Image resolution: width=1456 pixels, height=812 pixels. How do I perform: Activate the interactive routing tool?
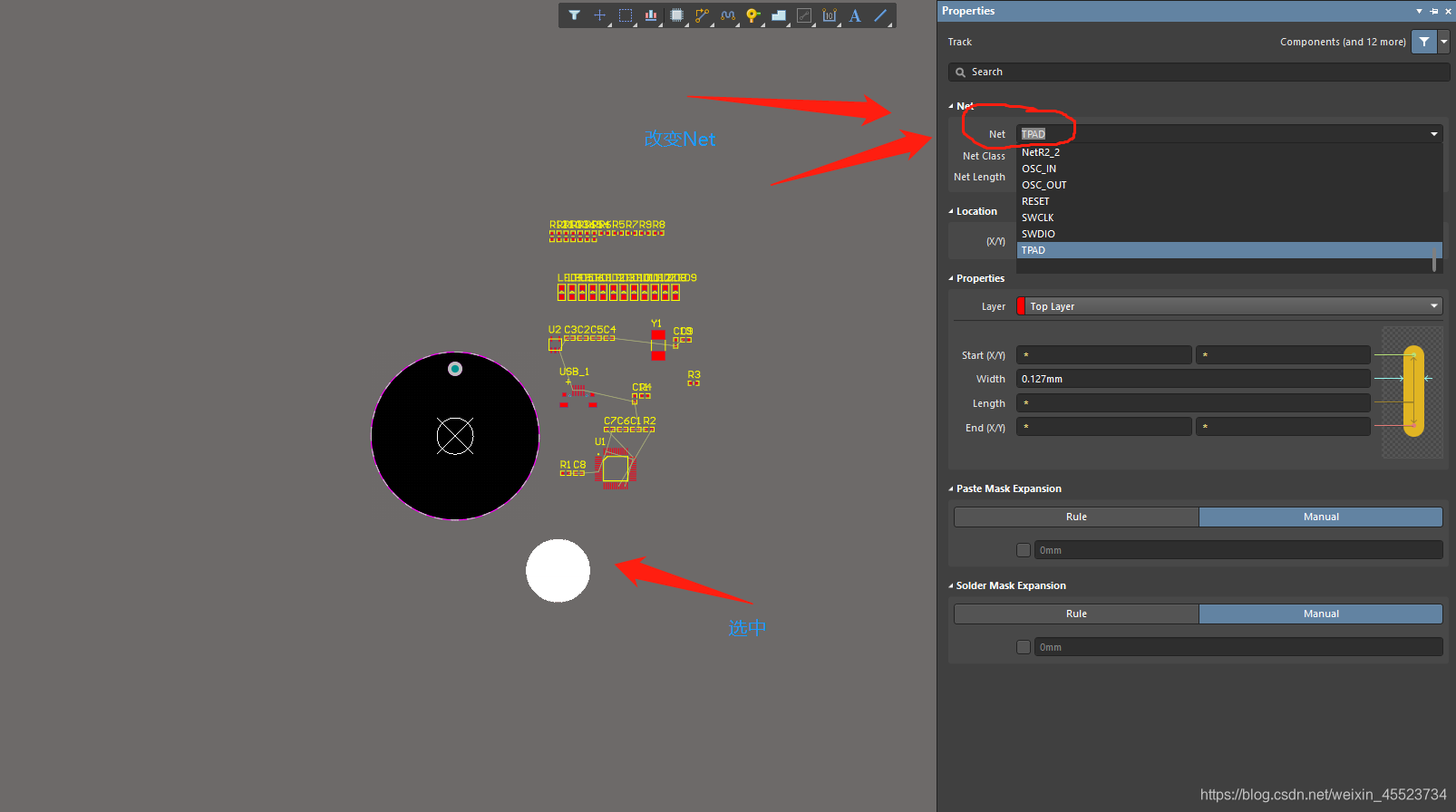tap(702, 15)
